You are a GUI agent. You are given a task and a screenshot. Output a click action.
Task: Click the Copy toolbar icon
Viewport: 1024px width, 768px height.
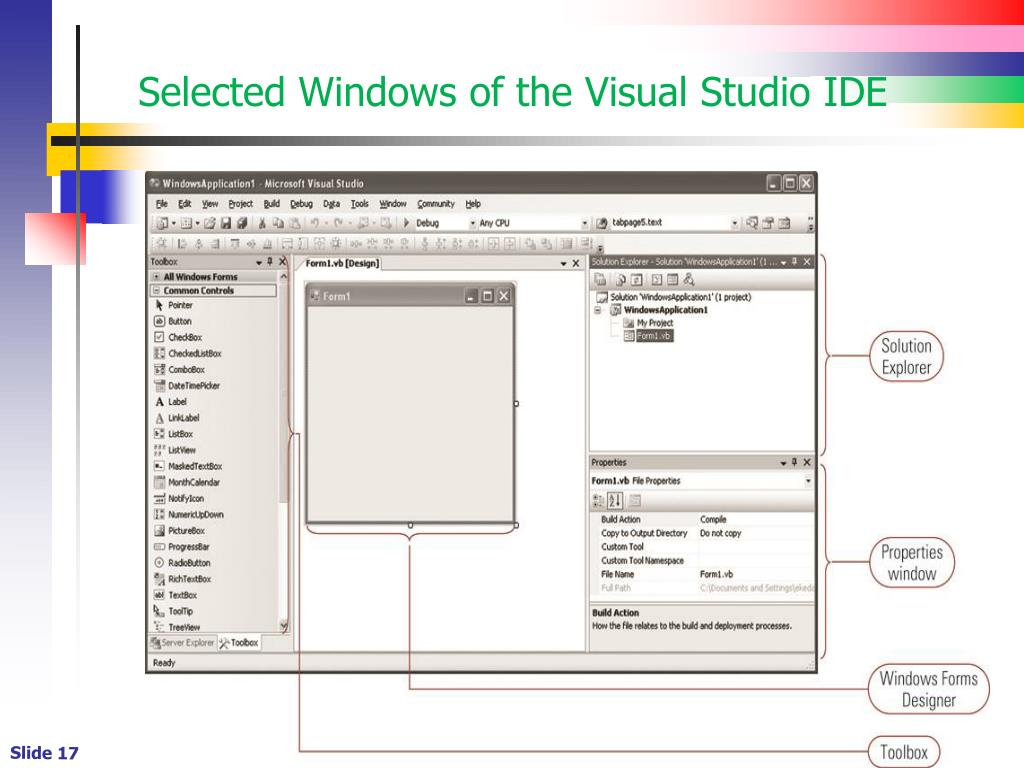[x=278, y=223]
